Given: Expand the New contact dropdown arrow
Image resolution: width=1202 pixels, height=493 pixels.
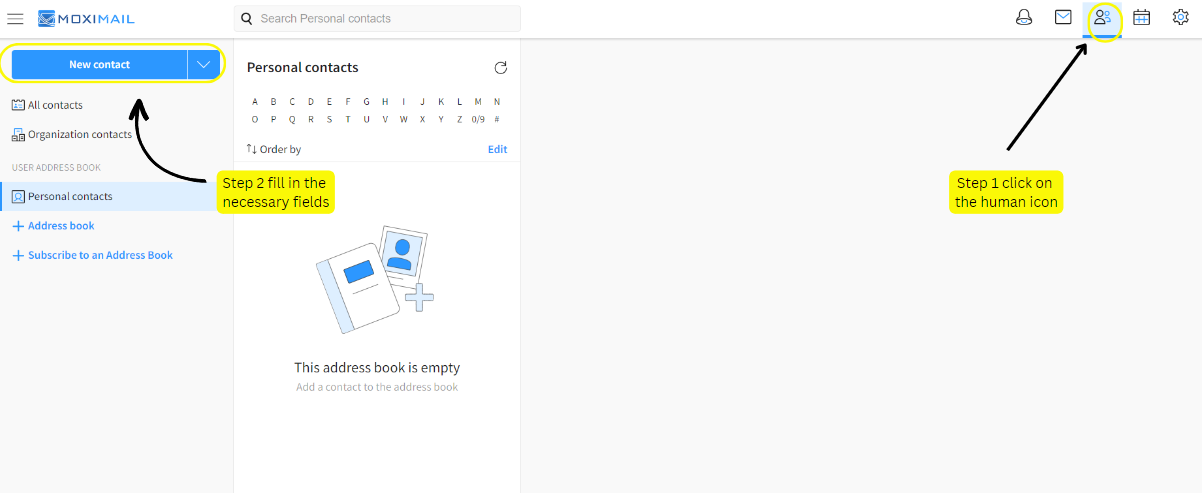Looking at the screenshot, I should click(x=203, y=65).
